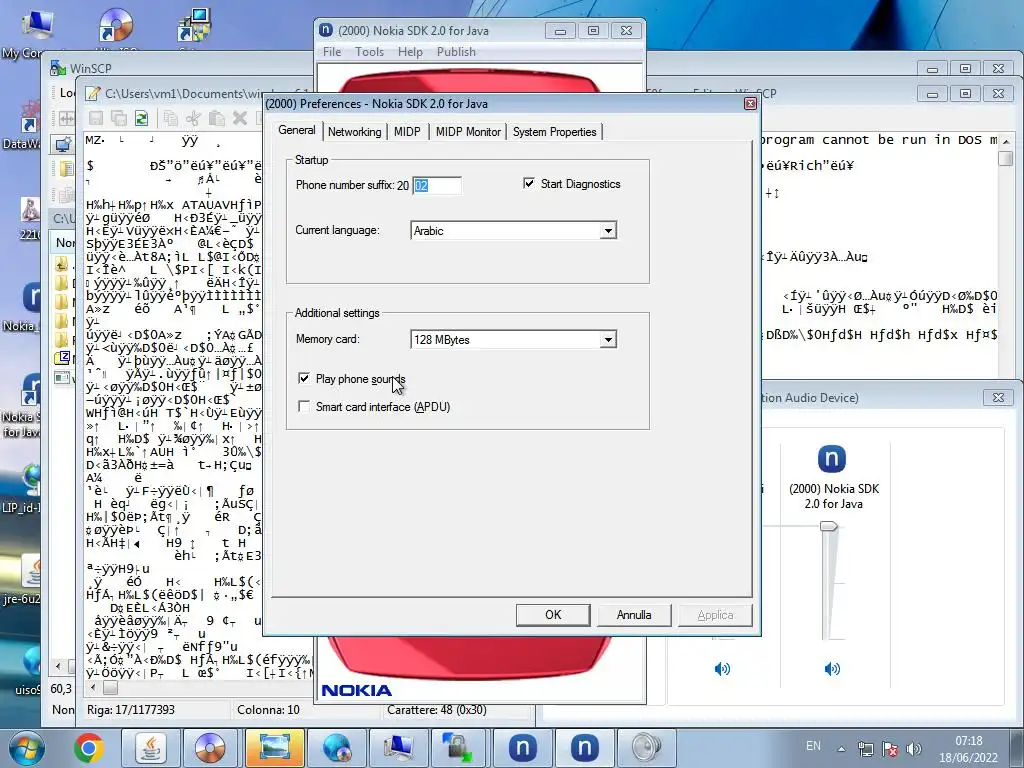Open the Help menu in the Nokia SDK window
The width and height of the screenshot is (1024, 768).
tap(410, 52)
